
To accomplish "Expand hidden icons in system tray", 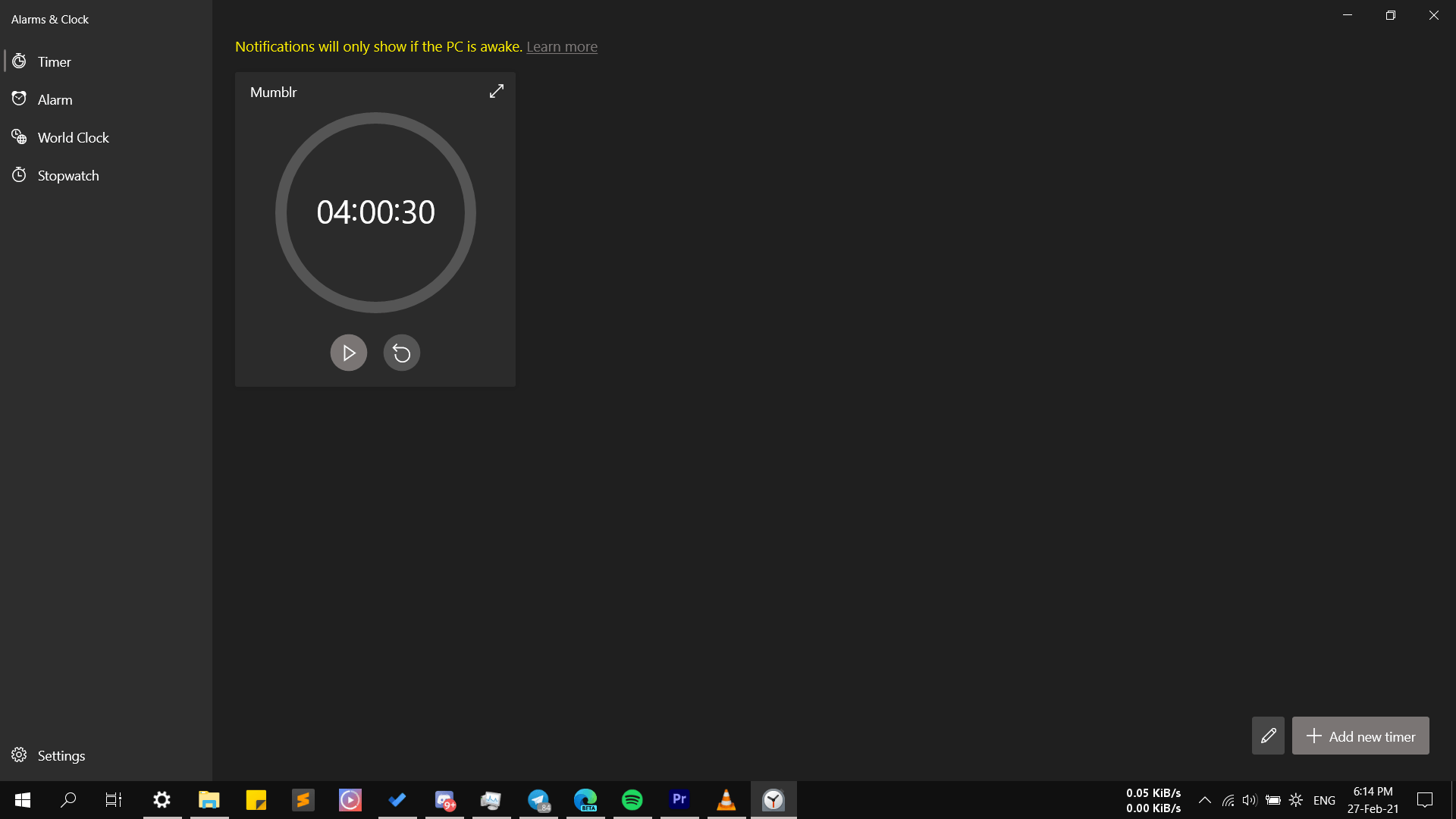I will pos(1205,800).
